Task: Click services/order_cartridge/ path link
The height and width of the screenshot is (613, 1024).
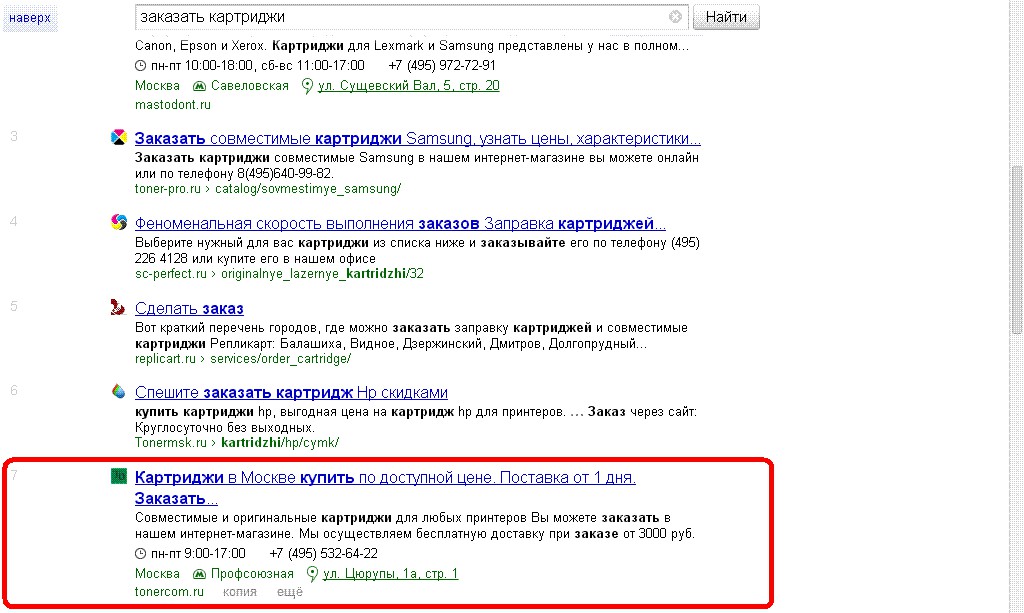Action: pyautogui.click(x=280, y=358)
